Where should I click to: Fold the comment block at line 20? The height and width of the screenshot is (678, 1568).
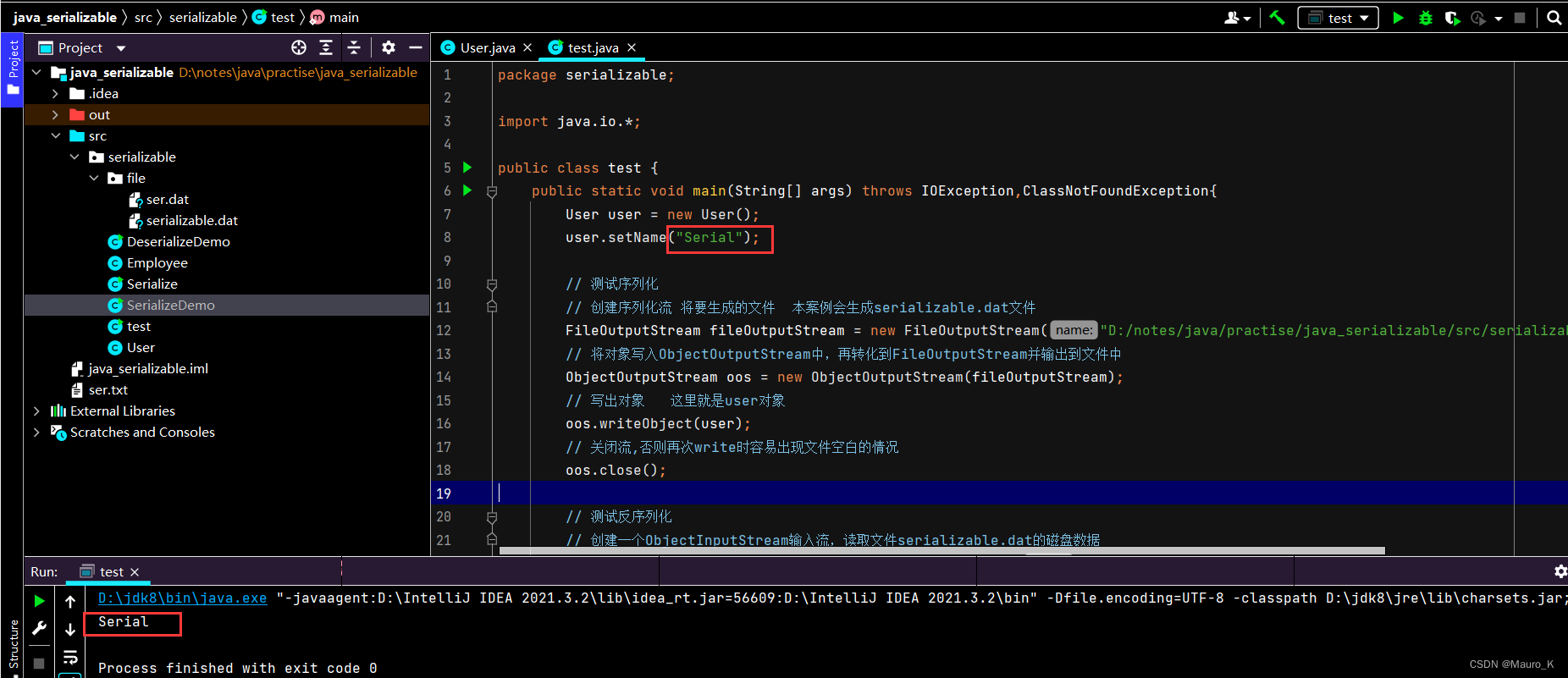pos(492,517)
